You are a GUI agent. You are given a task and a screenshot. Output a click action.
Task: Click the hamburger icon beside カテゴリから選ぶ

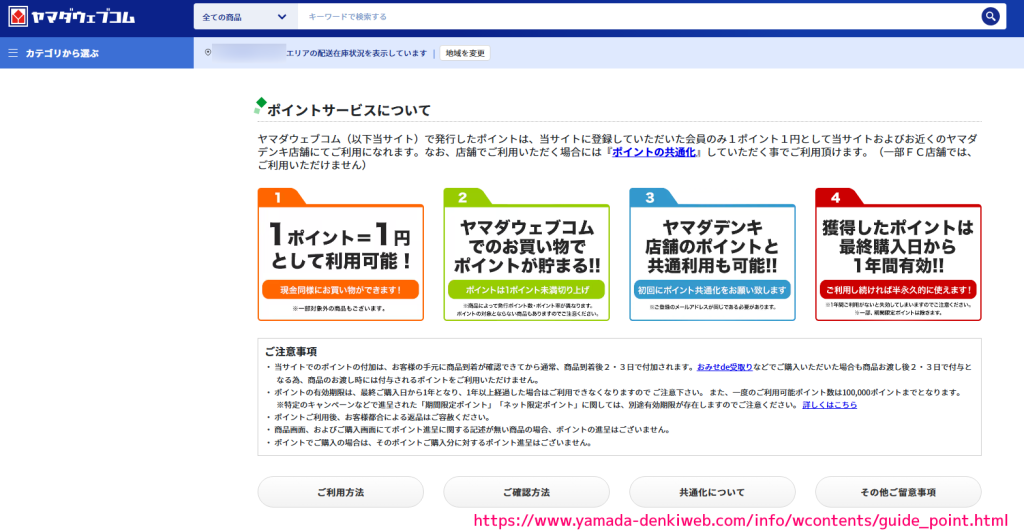pyautogui.click(x=13, y=53)
